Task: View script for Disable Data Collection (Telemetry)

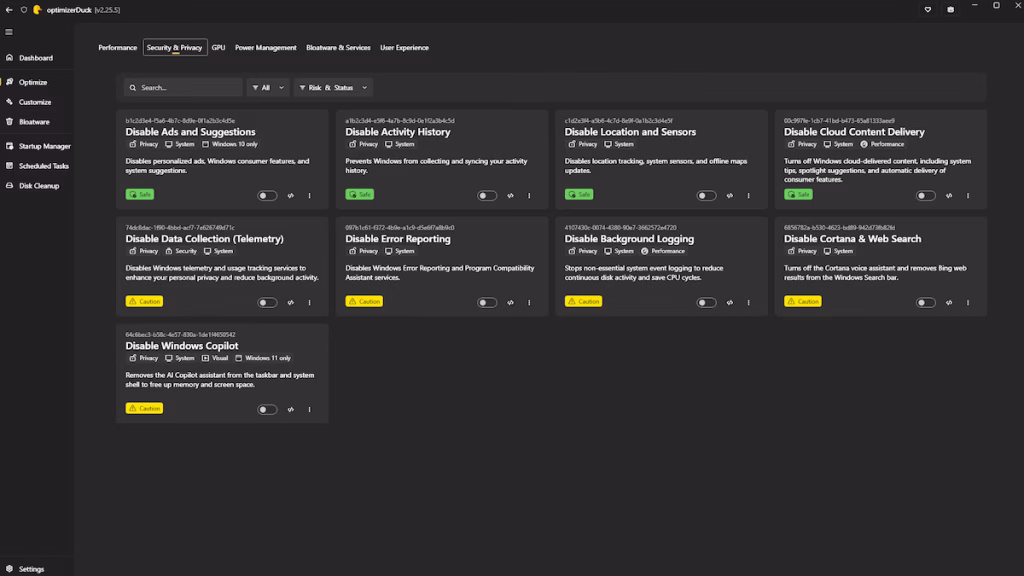Action: 291,302
